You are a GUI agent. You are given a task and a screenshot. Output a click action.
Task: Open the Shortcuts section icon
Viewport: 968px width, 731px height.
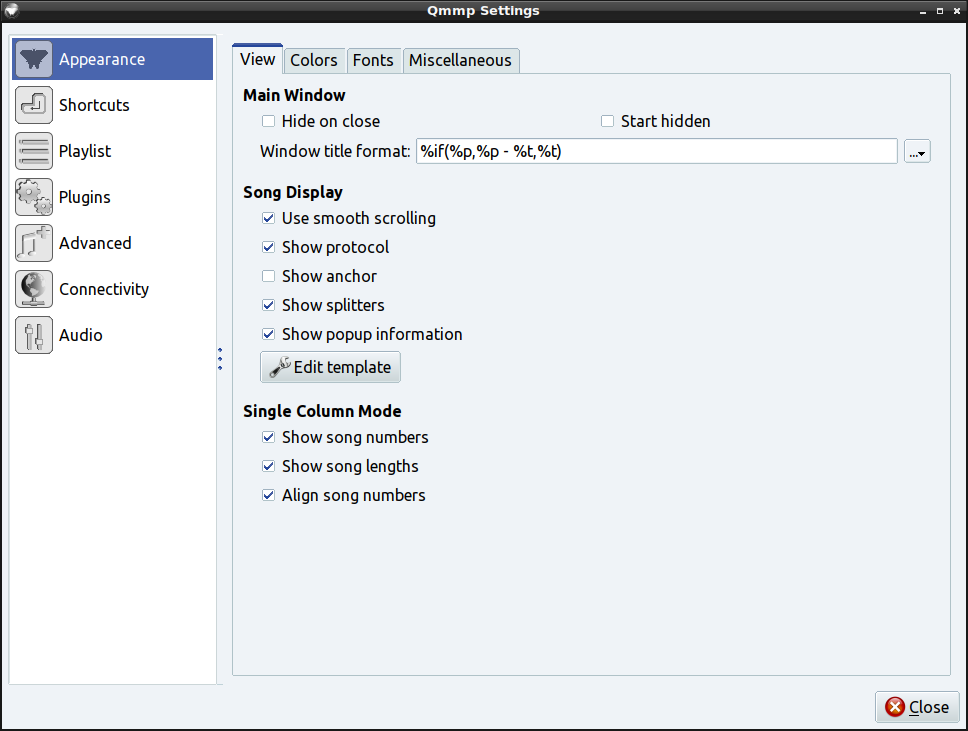34,105
